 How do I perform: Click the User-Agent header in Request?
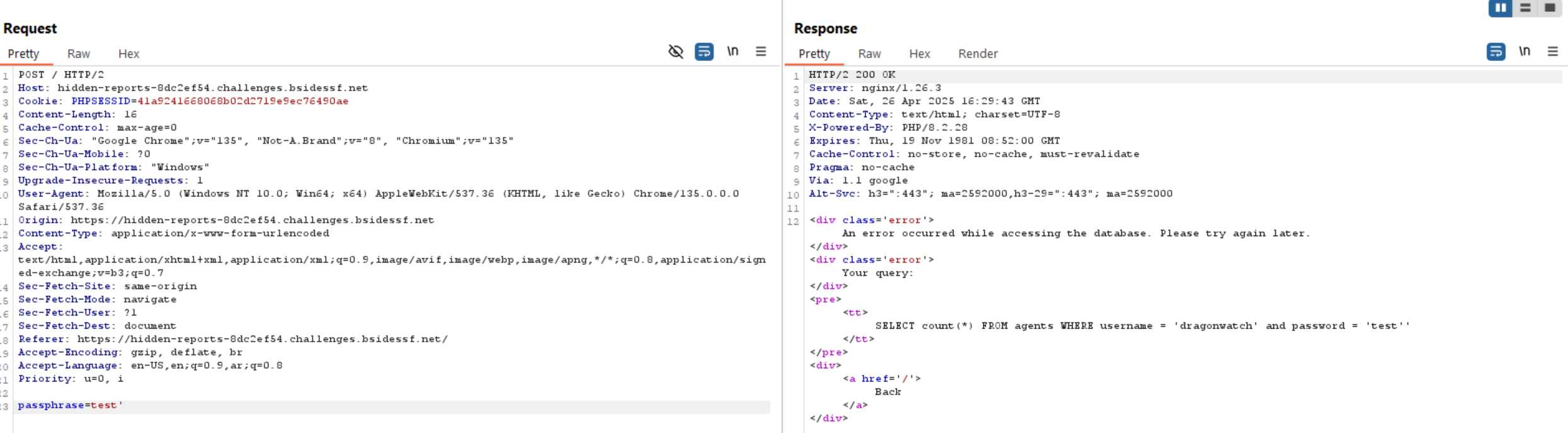(378, 200)
